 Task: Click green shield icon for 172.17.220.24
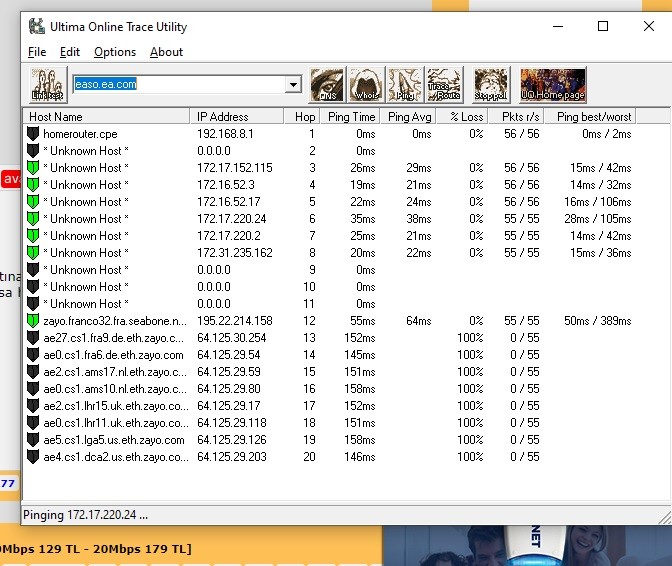33,219
